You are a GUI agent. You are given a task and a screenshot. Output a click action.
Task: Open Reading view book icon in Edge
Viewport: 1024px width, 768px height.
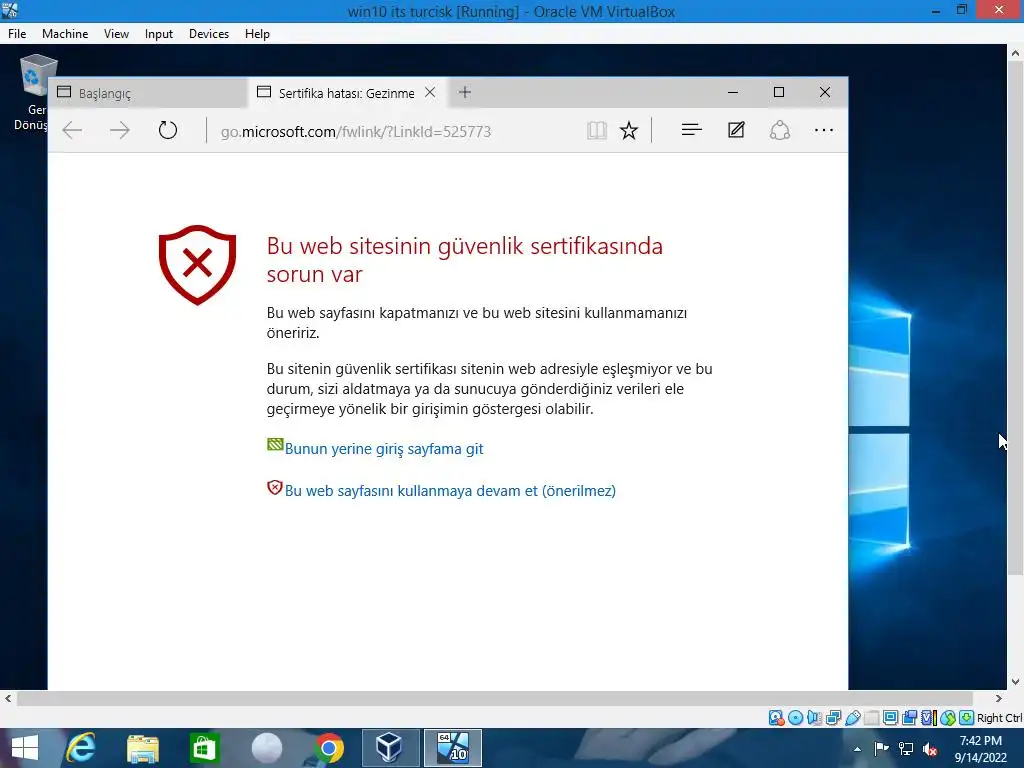click(596, 131)
